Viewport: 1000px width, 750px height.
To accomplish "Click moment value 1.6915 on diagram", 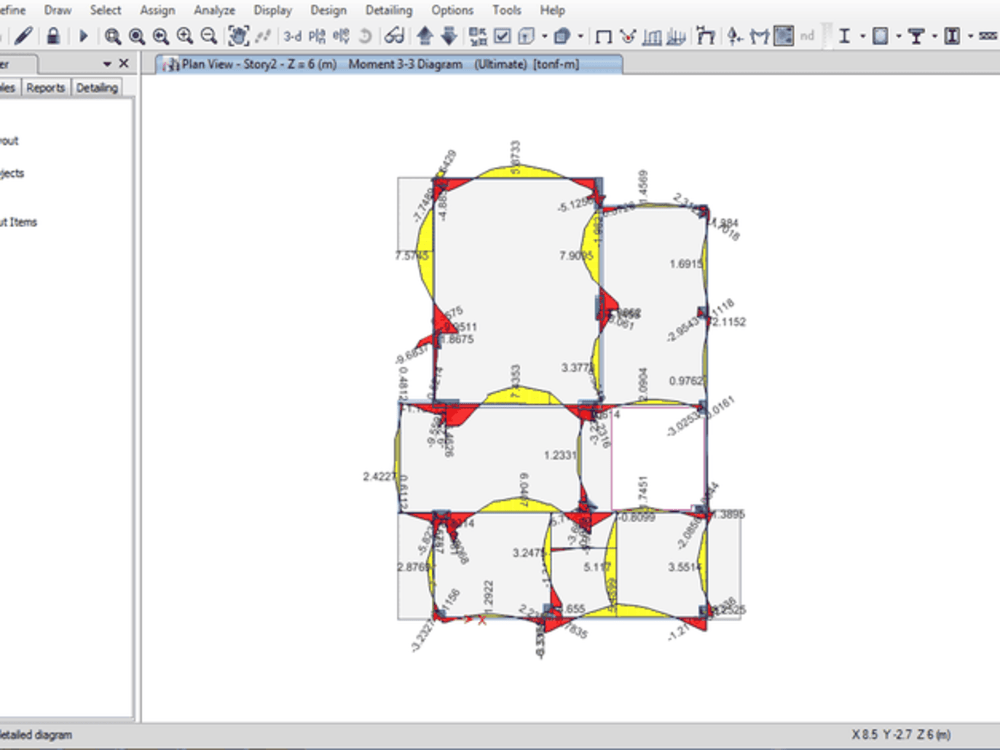I will (x=686, y=263).
